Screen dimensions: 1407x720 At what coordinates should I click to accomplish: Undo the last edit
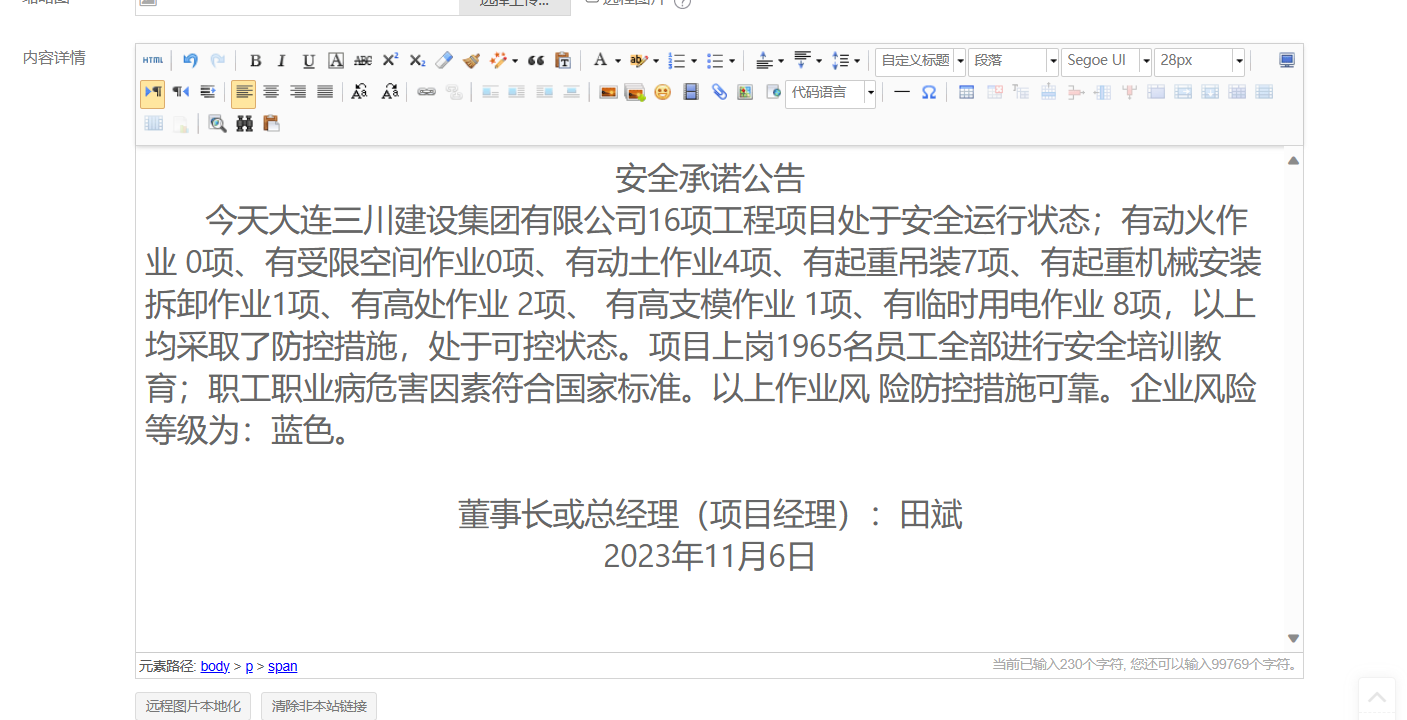(190, 61)
